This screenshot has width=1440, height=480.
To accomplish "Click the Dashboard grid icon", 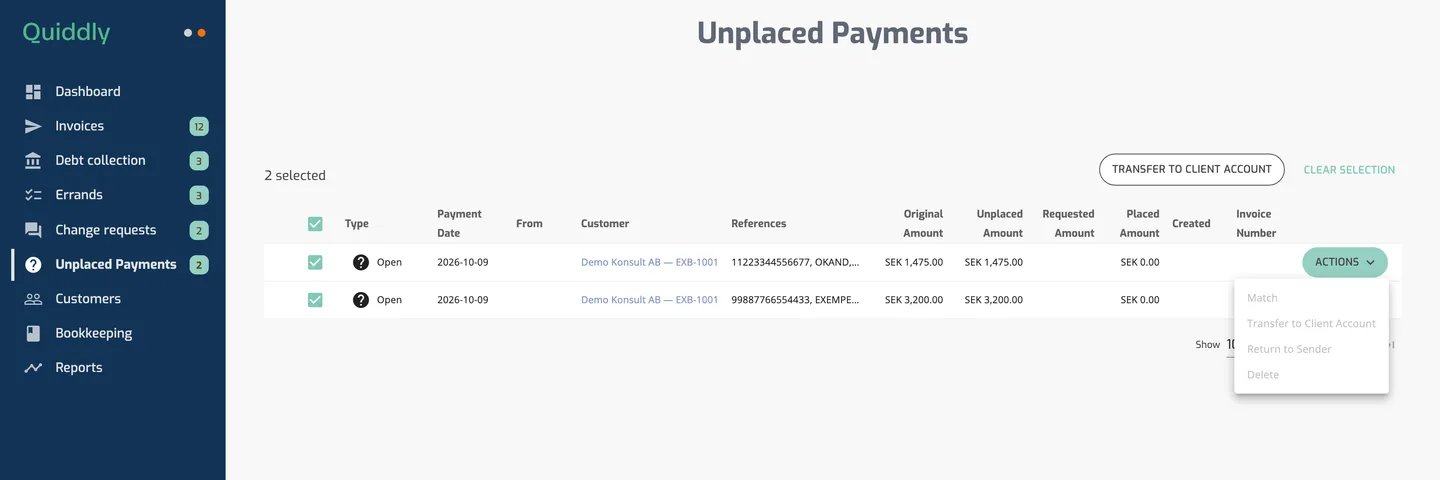I will click(x=33, y=92).
